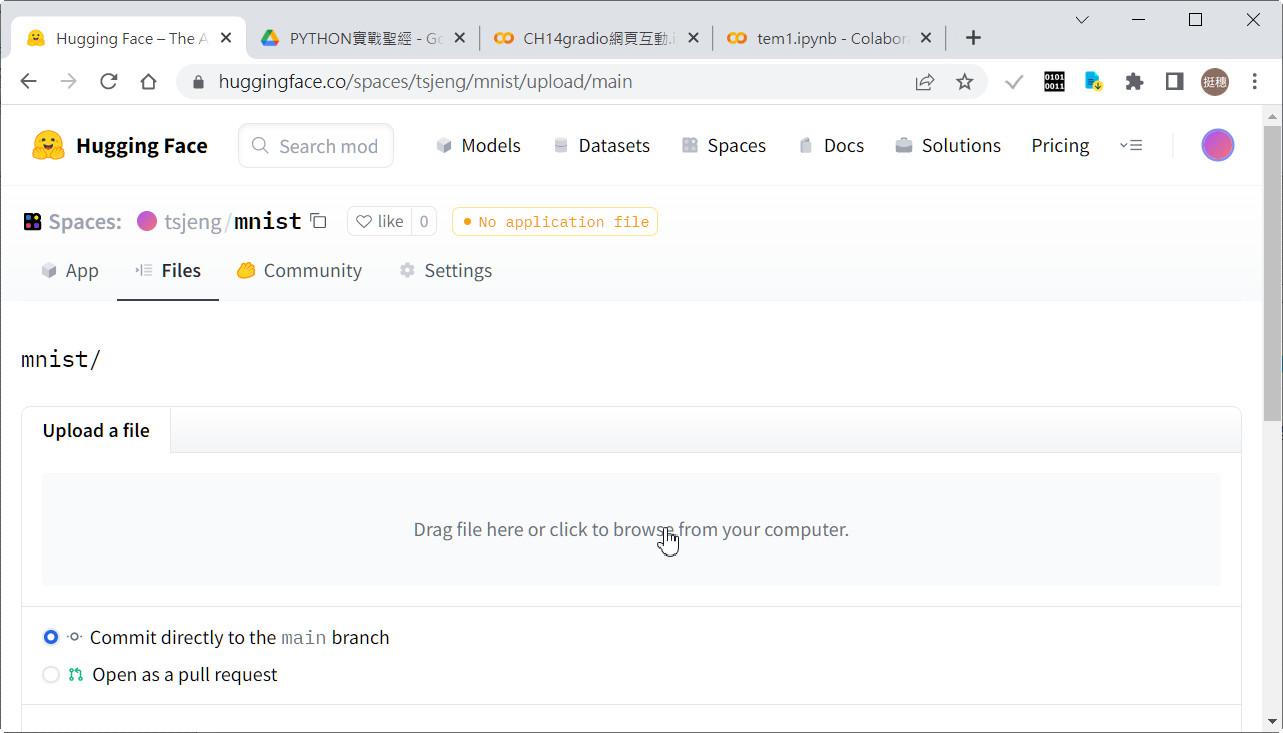Bookmark this page with the star icon
This screenshot has height=733, width=1283.
point(964,82)
